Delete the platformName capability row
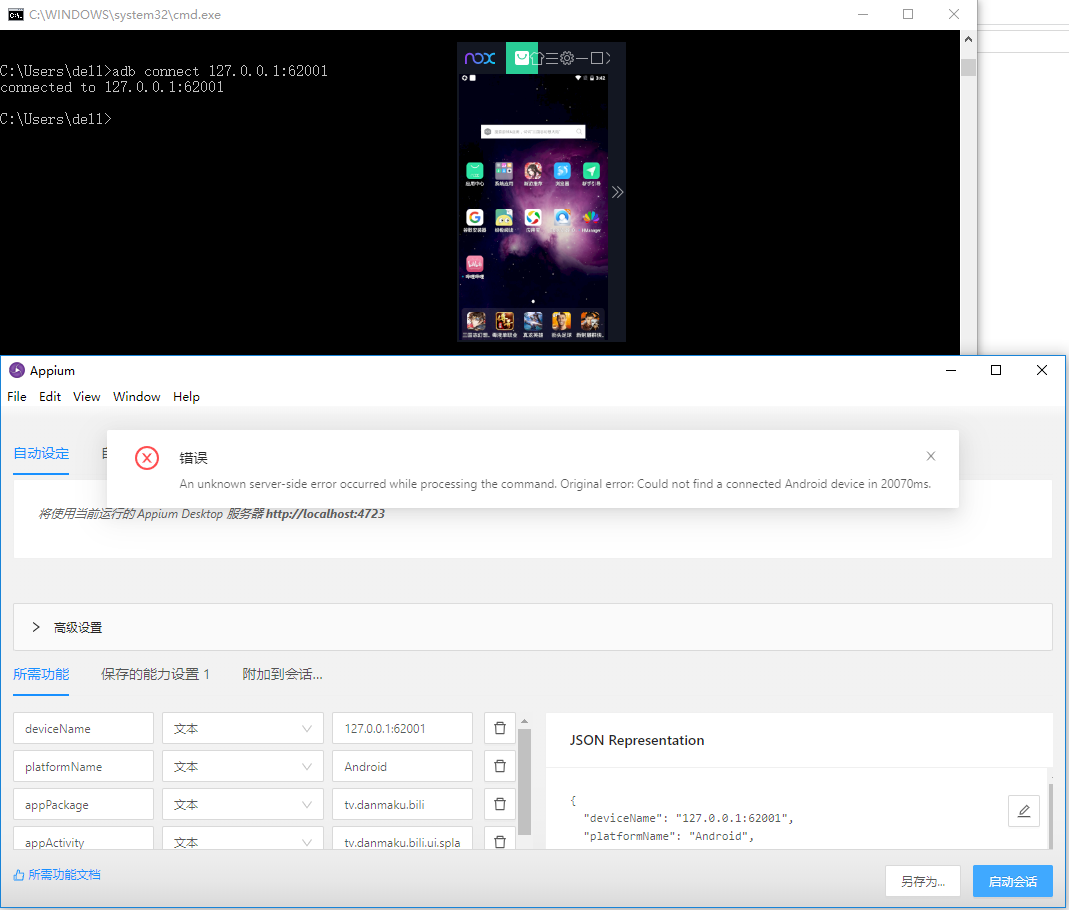 [499, 767]
